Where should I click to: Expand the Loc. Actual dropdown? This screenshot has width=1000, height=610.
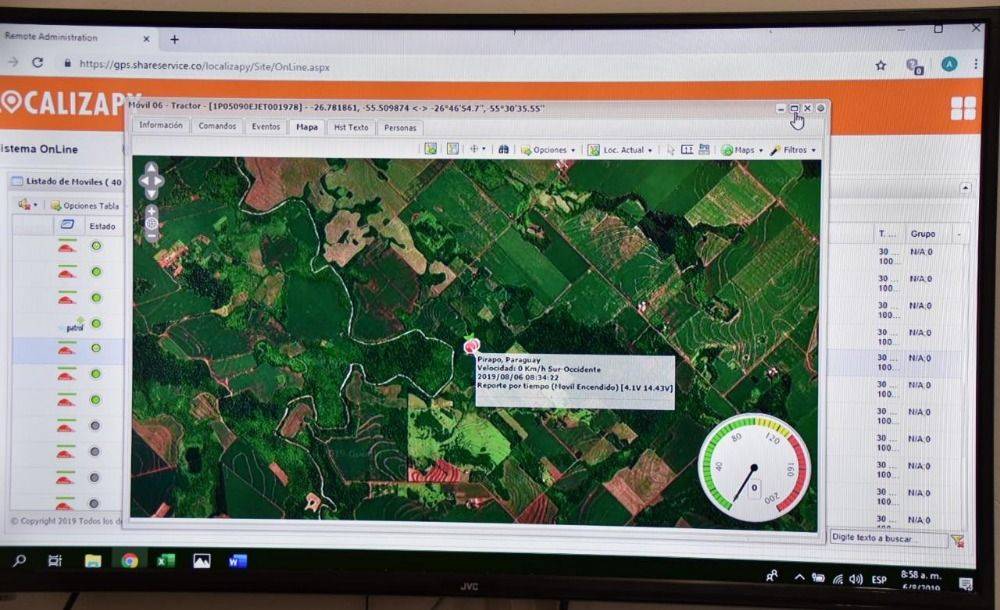tap(621, 150)
